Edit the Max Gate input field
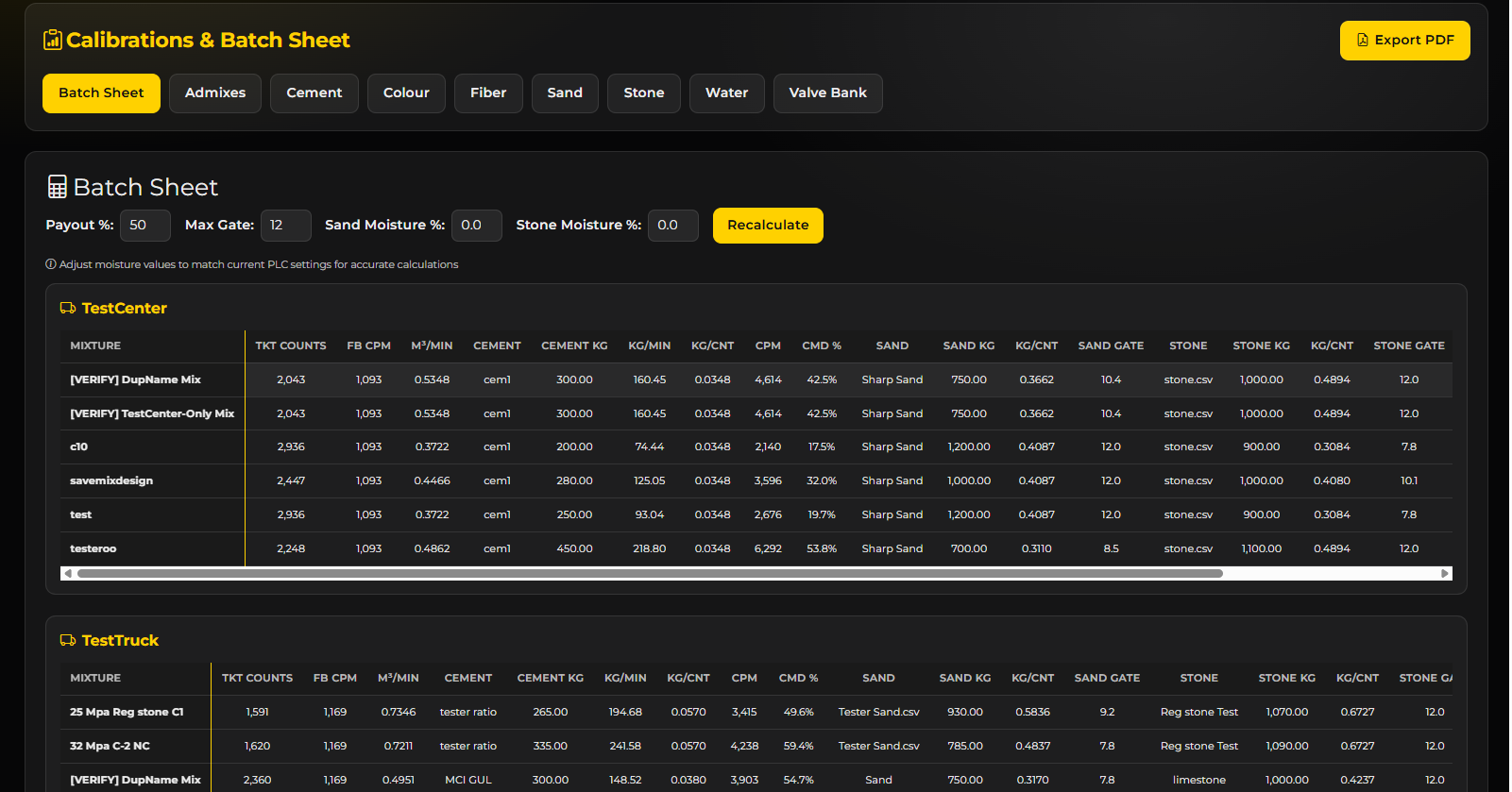 [286, 226]
